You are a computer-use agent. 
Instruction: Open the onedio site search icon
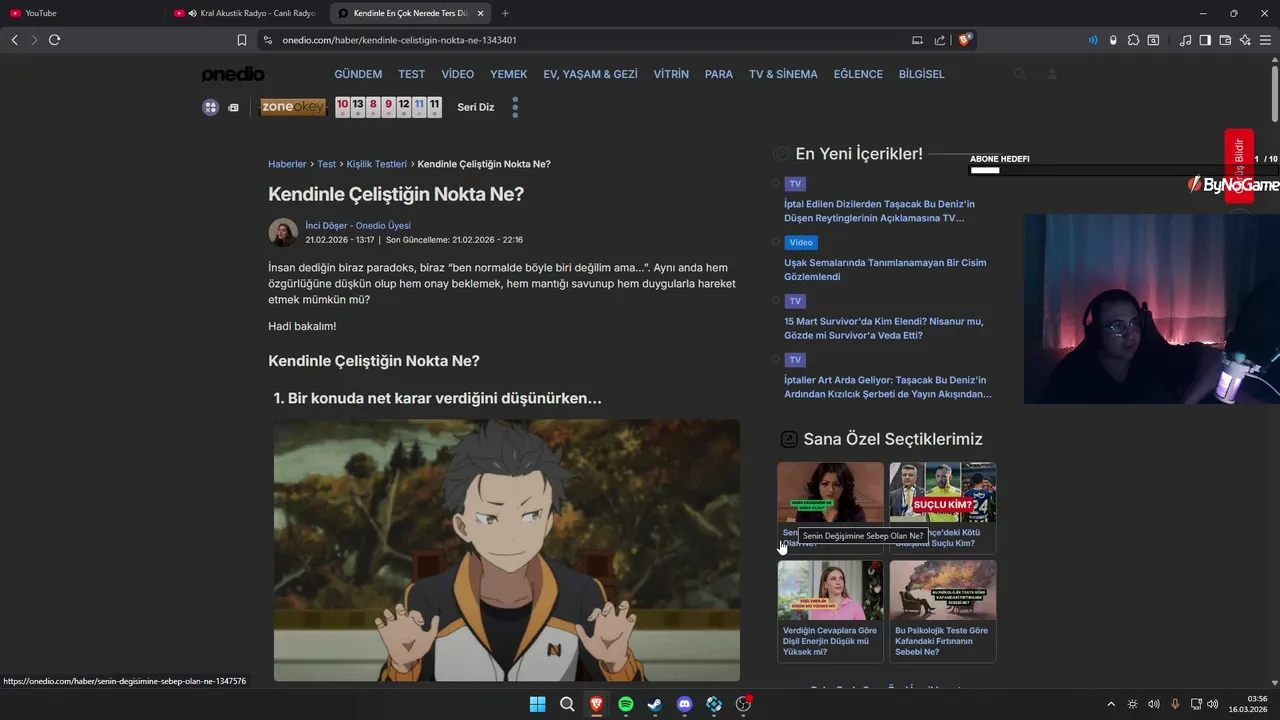coord(1019,74)
